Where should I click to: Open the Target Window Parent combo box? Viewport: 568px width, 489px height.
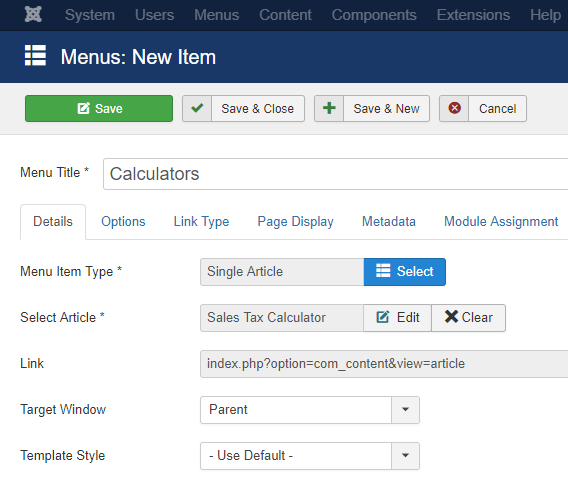tap(310, 410)
